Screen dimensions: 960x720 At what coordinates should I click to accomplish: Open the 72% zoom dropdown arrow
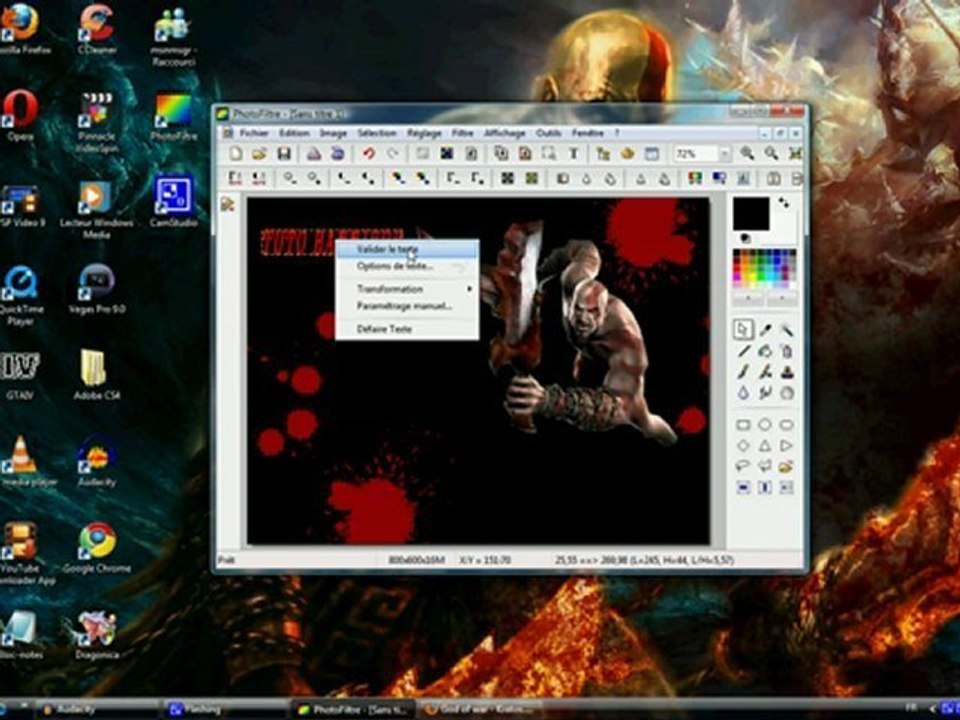725,154
